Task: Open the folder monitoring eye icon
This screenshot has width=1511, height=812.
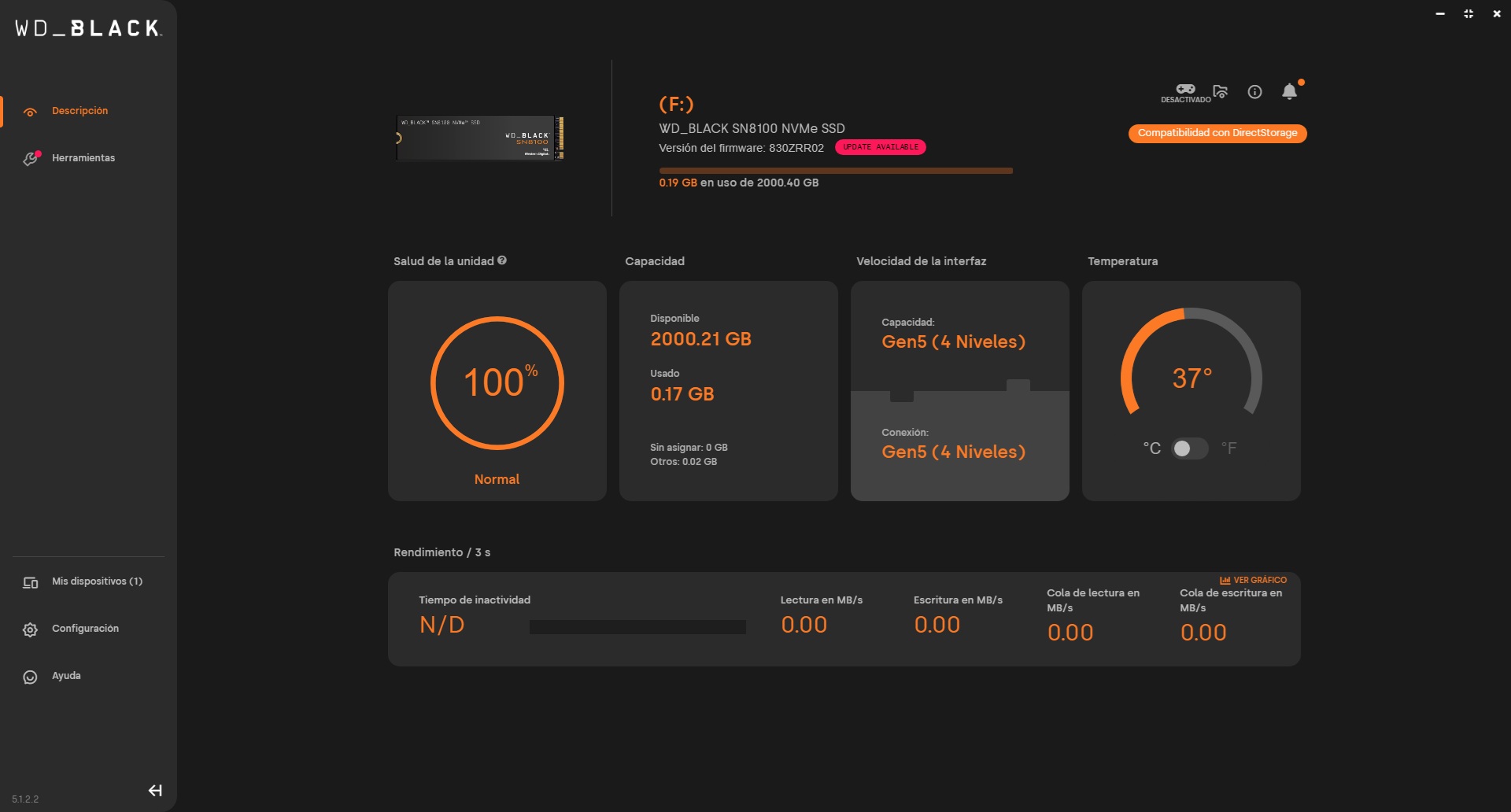Action: (x=1220, y=92)
